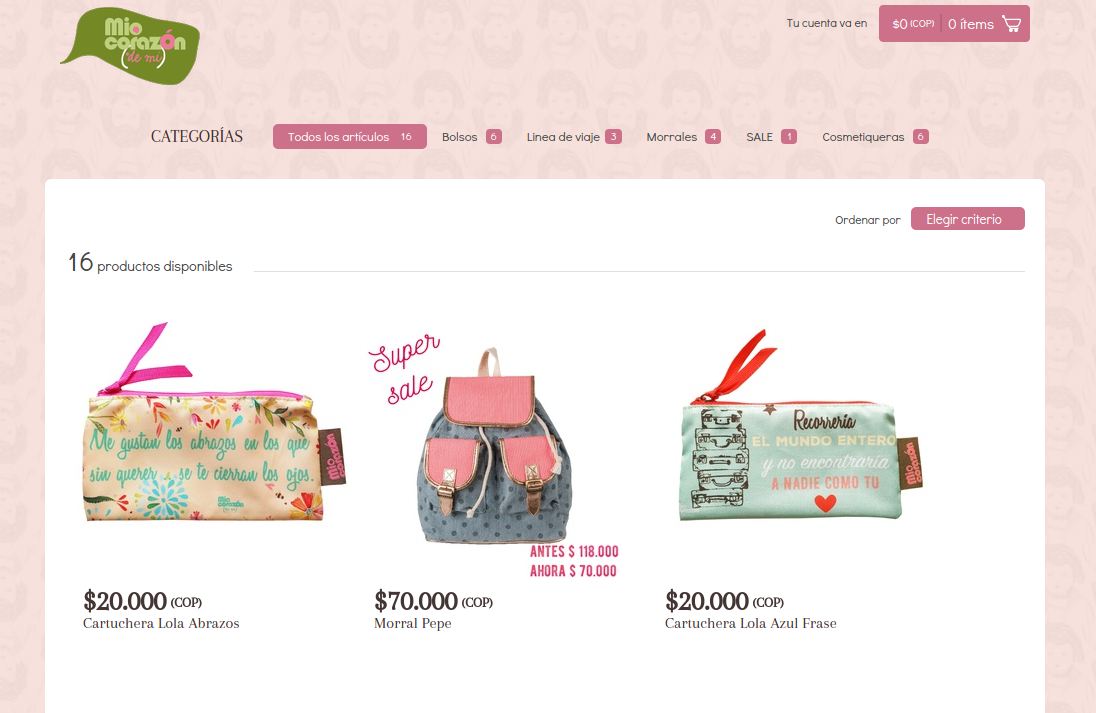Click the 0 ítems cart counter
Viewport: 1096px width, 713px height.
(971, 24)
